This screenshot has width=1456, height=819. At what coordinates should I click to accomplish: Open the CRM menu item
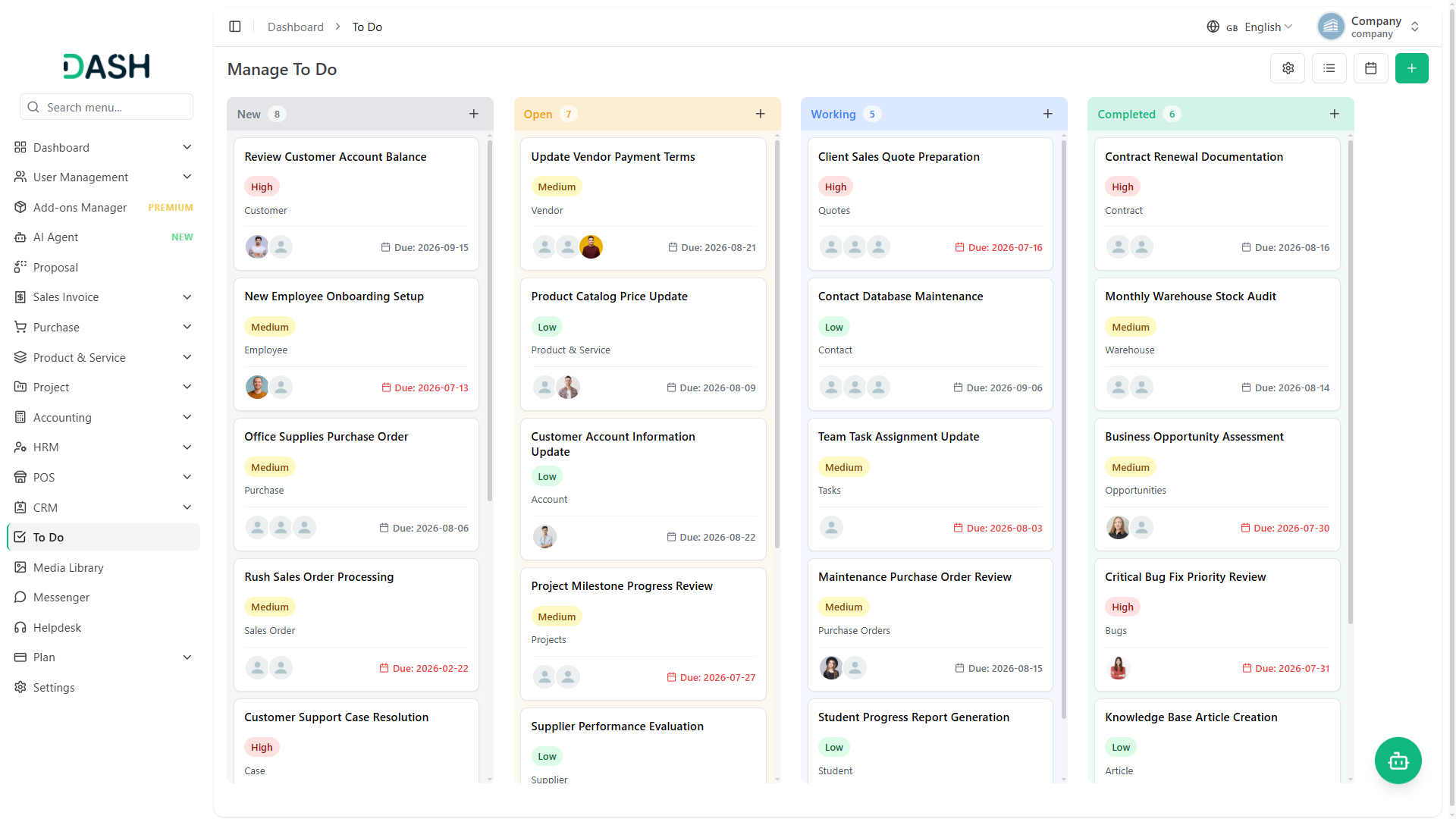[x=104, y=507]
